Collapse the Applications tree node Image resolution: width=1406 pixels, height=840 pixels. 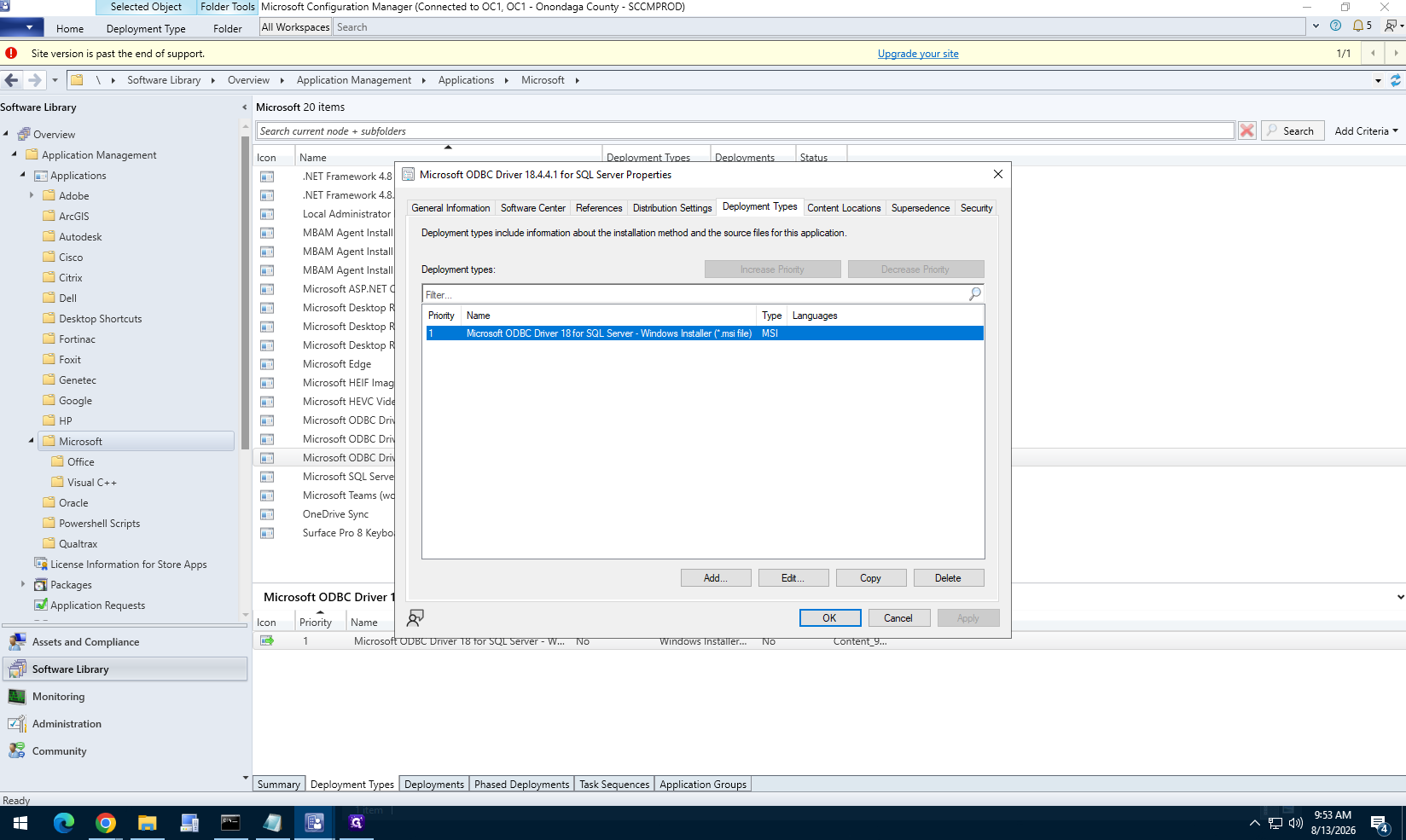(x=23, y=175)
